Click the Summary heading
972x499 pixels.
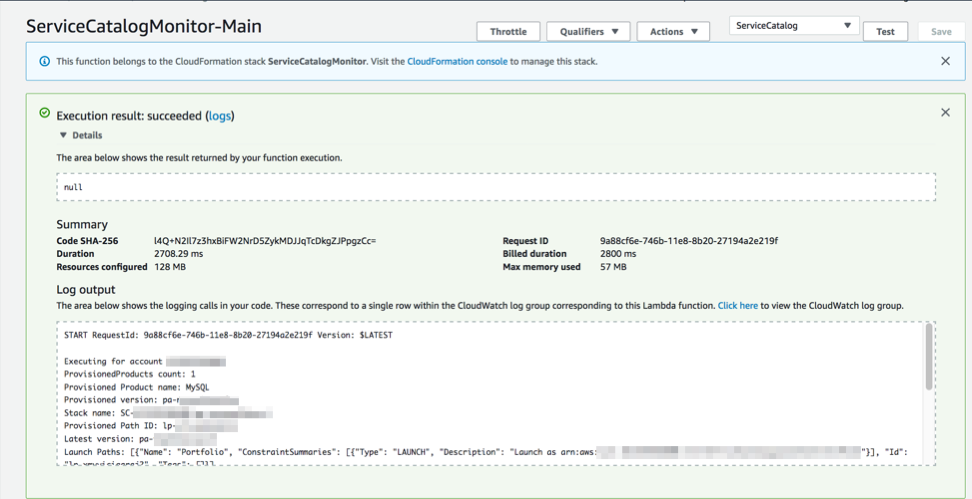click(x=82, y=224)
